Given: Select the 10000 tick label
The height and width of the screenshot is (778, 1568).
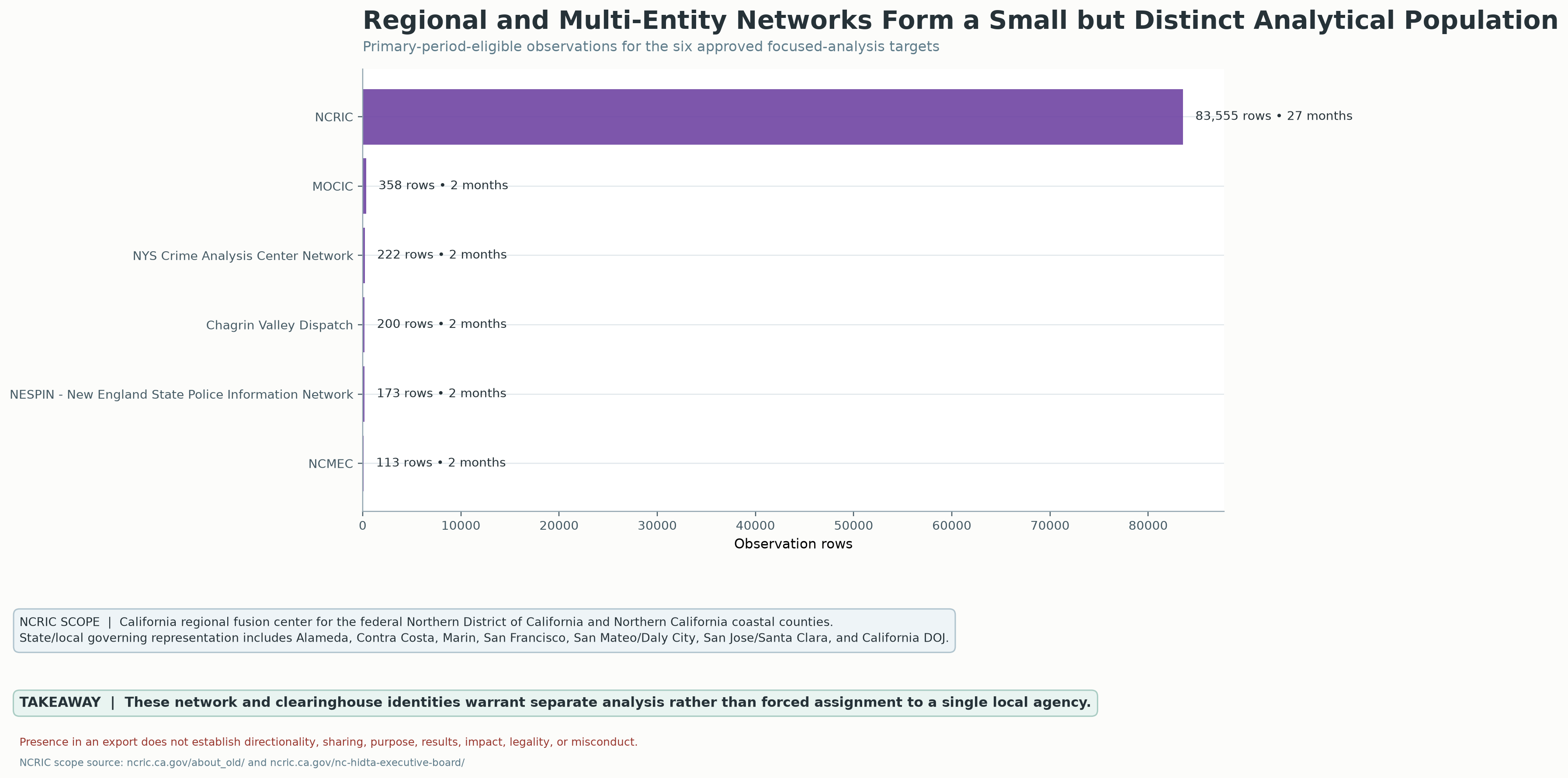Looking at the screenshot, I should [461, 527].
